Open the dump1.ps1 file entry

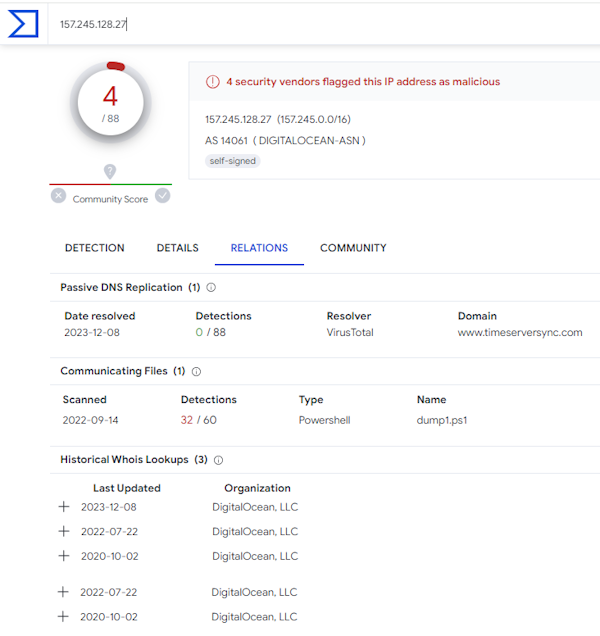pos(442,420)
